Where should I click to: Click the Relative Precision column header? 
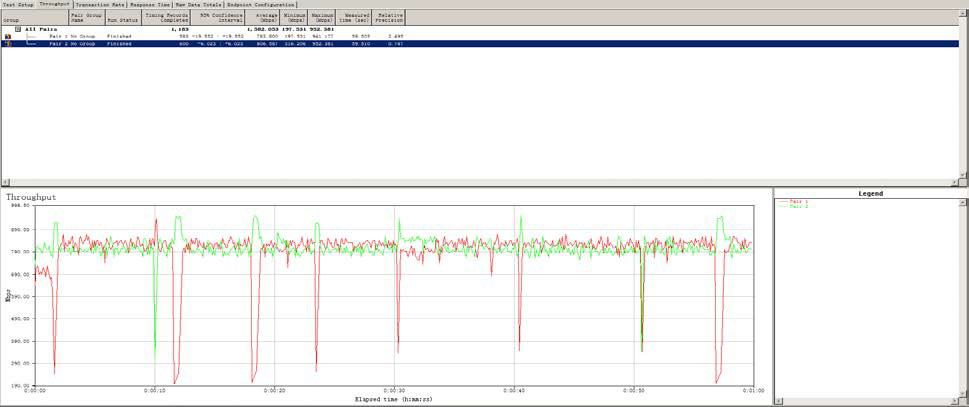389,18
